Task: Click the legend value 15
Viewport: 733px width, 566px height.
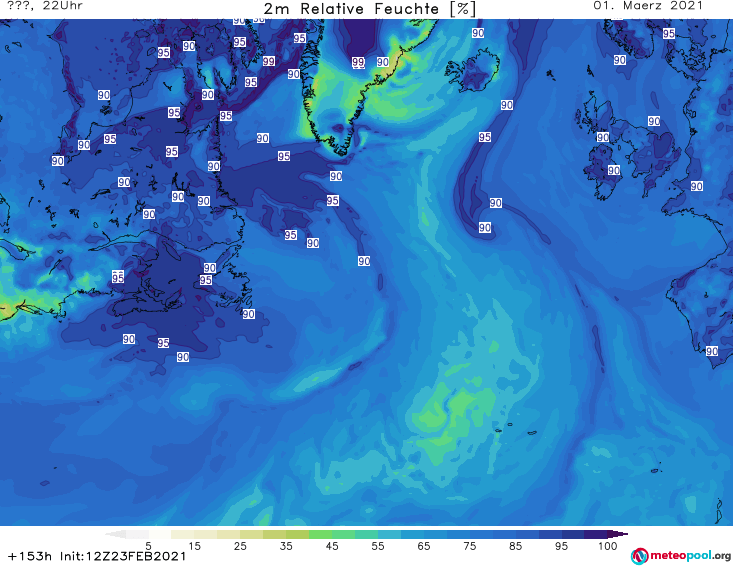Action: point(194,546)
